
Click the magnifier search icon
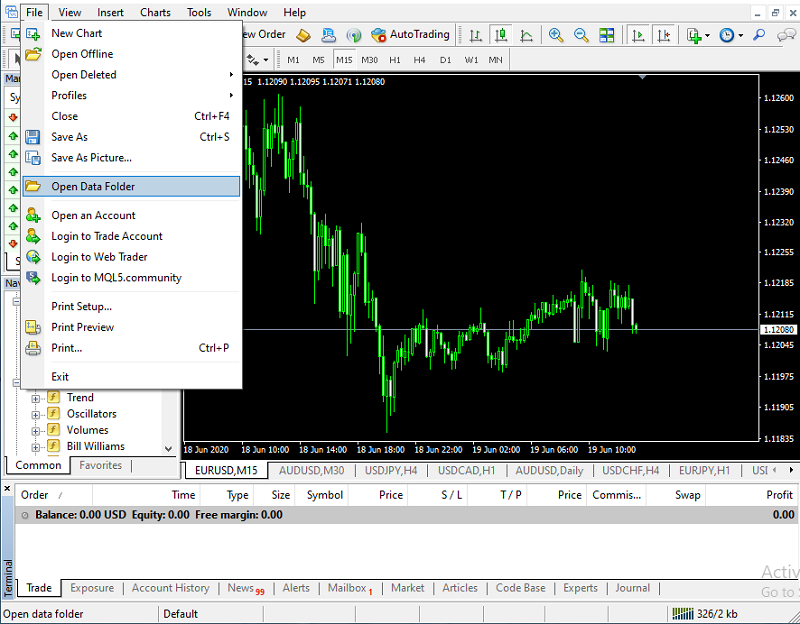(759, 35)
